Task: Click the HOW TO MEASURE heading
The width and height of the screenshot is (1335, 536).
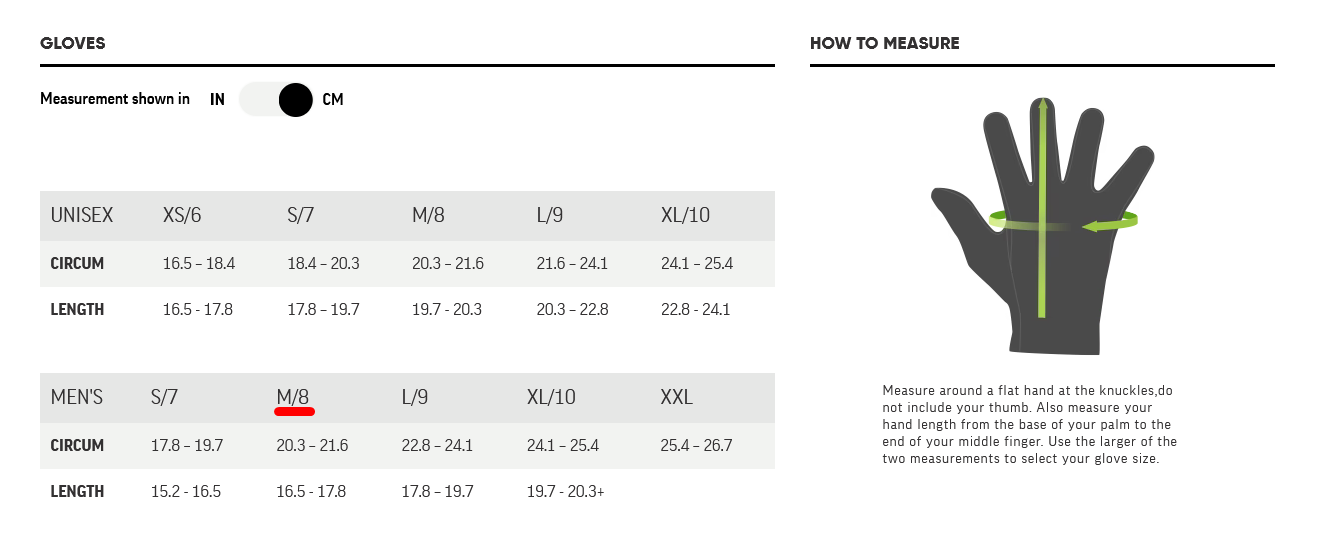Action: pos(884,44)
